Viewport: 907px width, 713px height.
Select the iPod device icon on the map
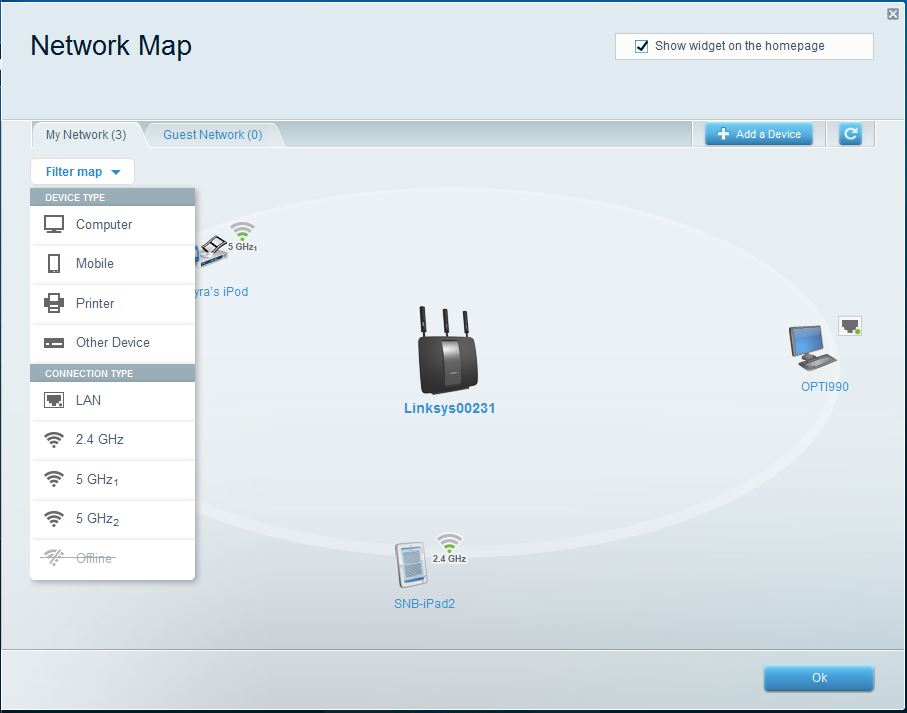pyautogui.click(x=211, y=251)
